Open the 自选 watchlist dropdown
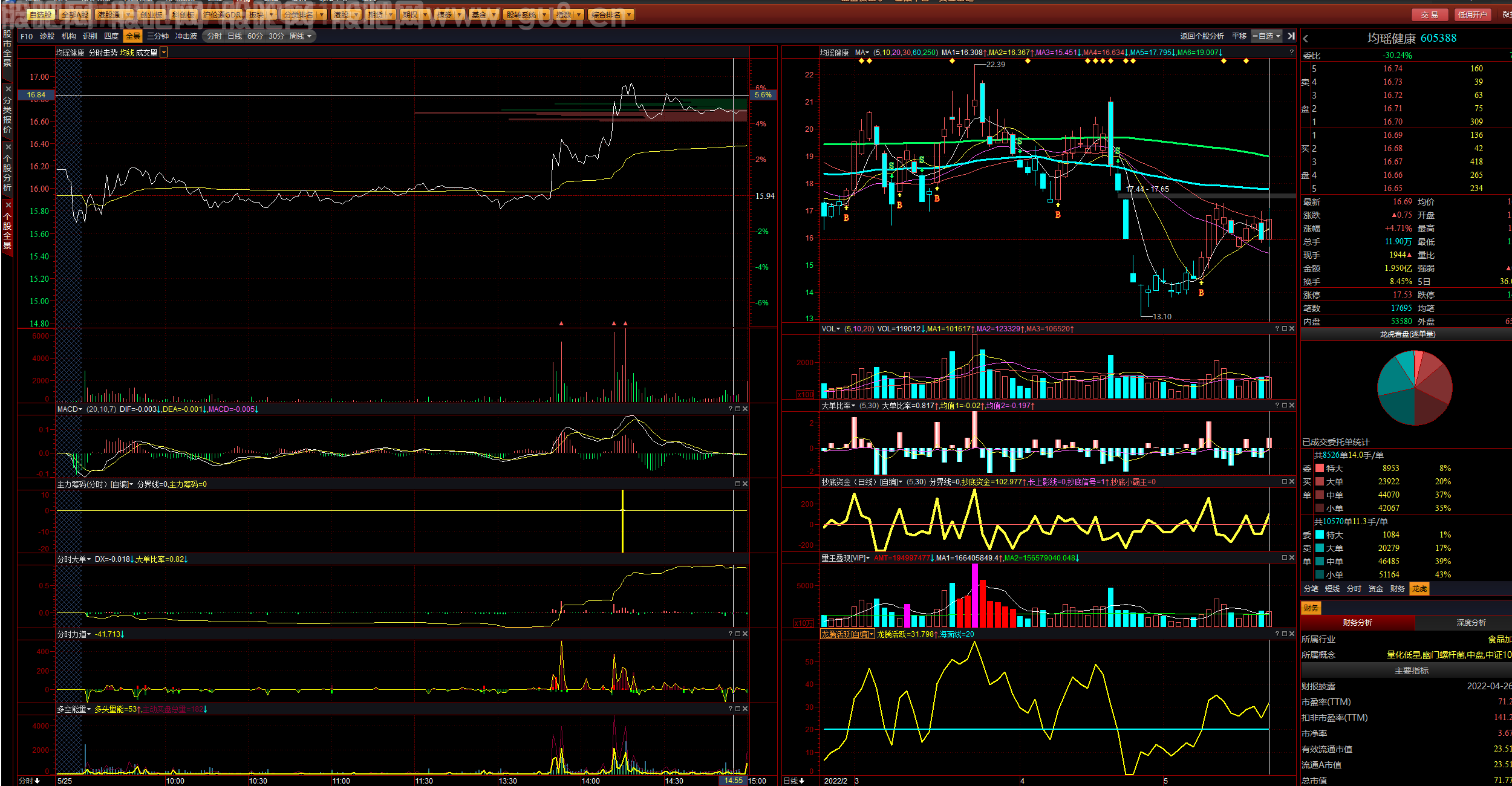The width and height of the screenshot is (1512, 786). point(1267,36)
